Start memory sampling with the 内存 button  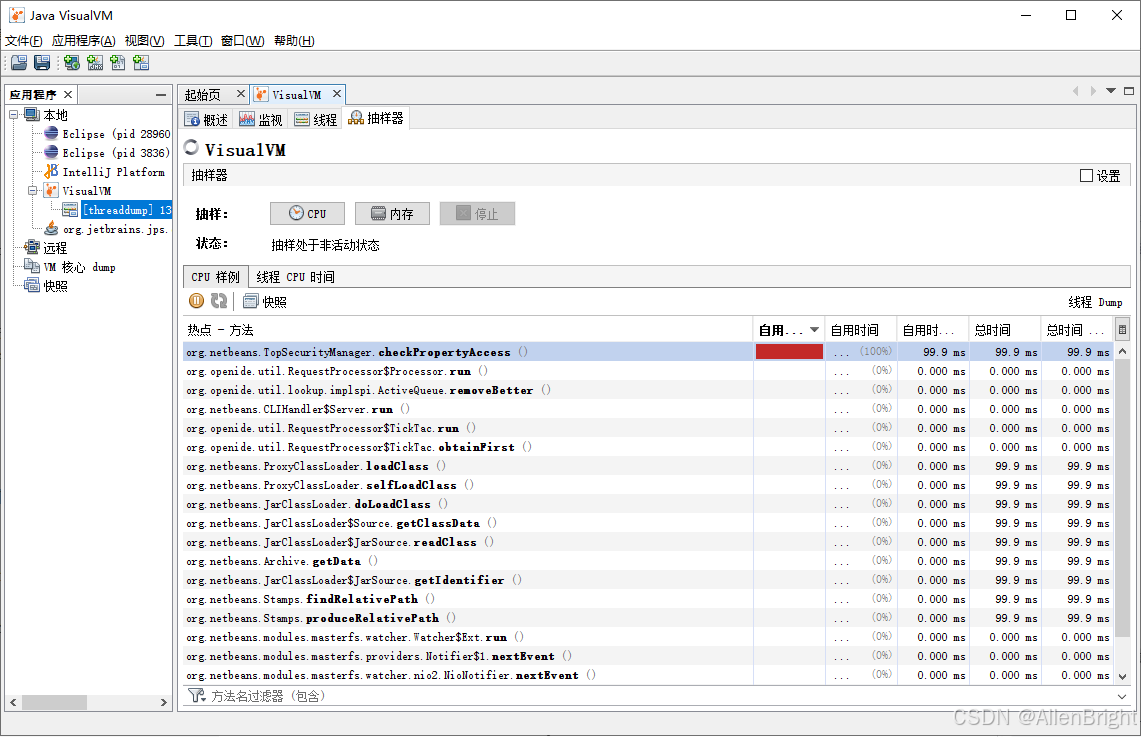(x=392, y=213)
